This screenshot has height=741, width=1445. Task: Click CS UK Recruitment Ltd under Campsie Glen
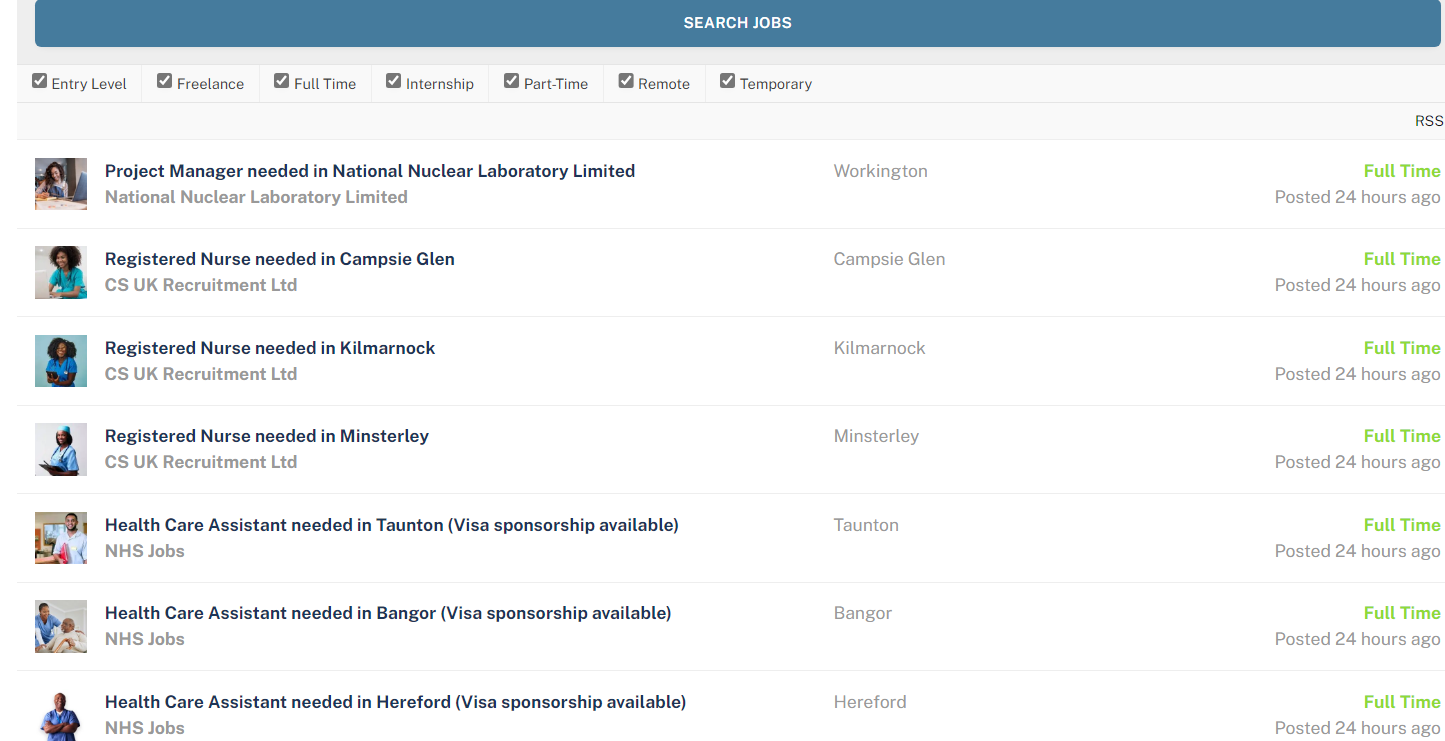201,285
